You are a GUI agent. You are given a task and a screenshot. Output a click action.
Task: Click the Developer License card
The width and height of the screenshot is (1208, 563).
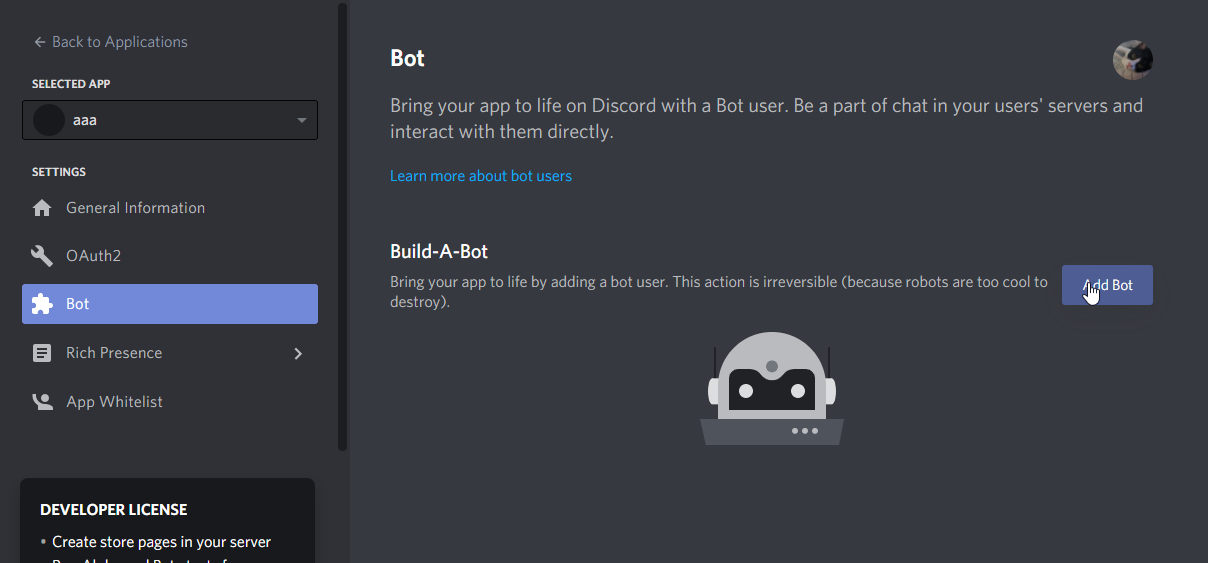click(x=167, y=520)
